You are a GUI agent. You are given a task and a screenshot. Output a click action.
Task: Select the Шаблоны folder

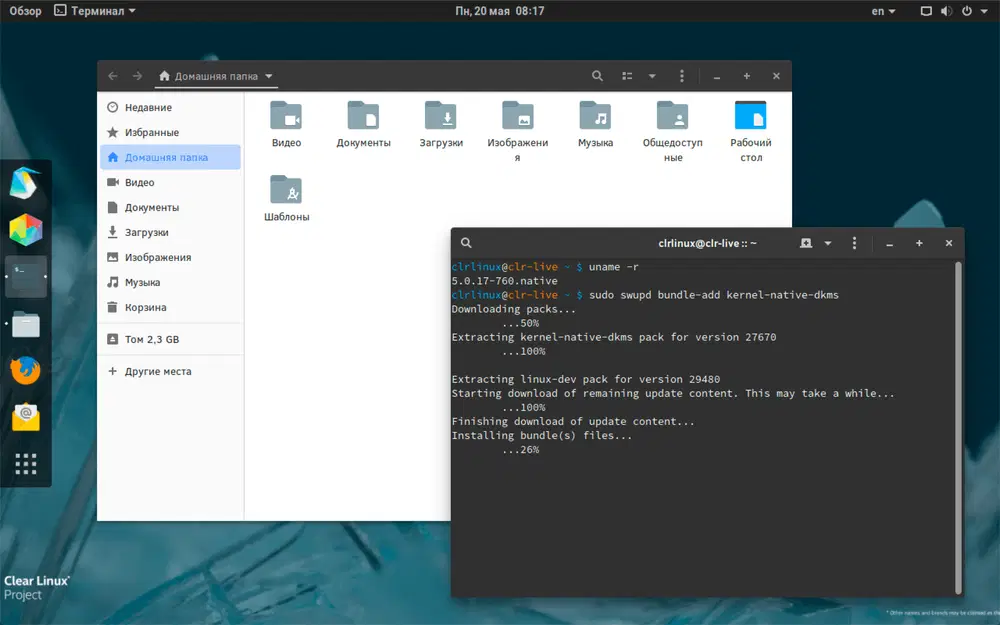tap(286, 190)
